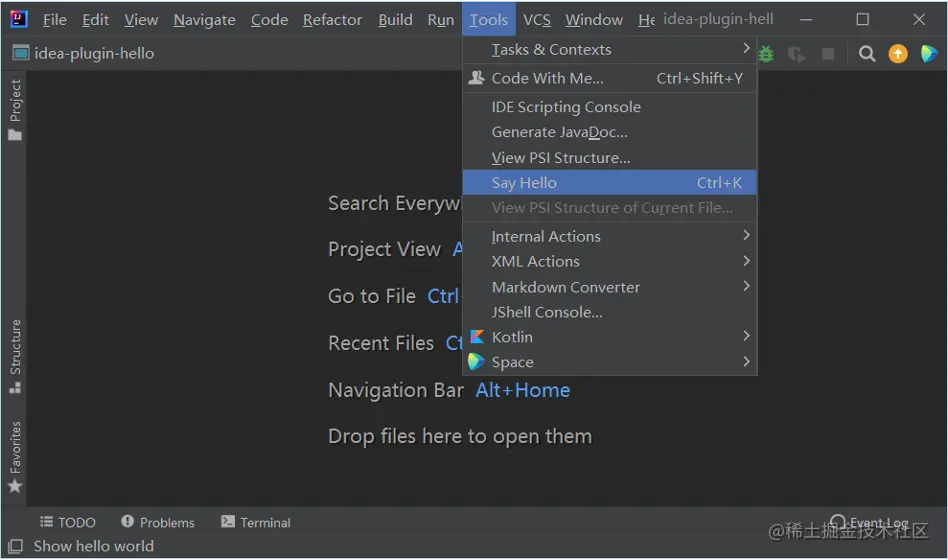Open the Edit menu

tap(96, 20)
